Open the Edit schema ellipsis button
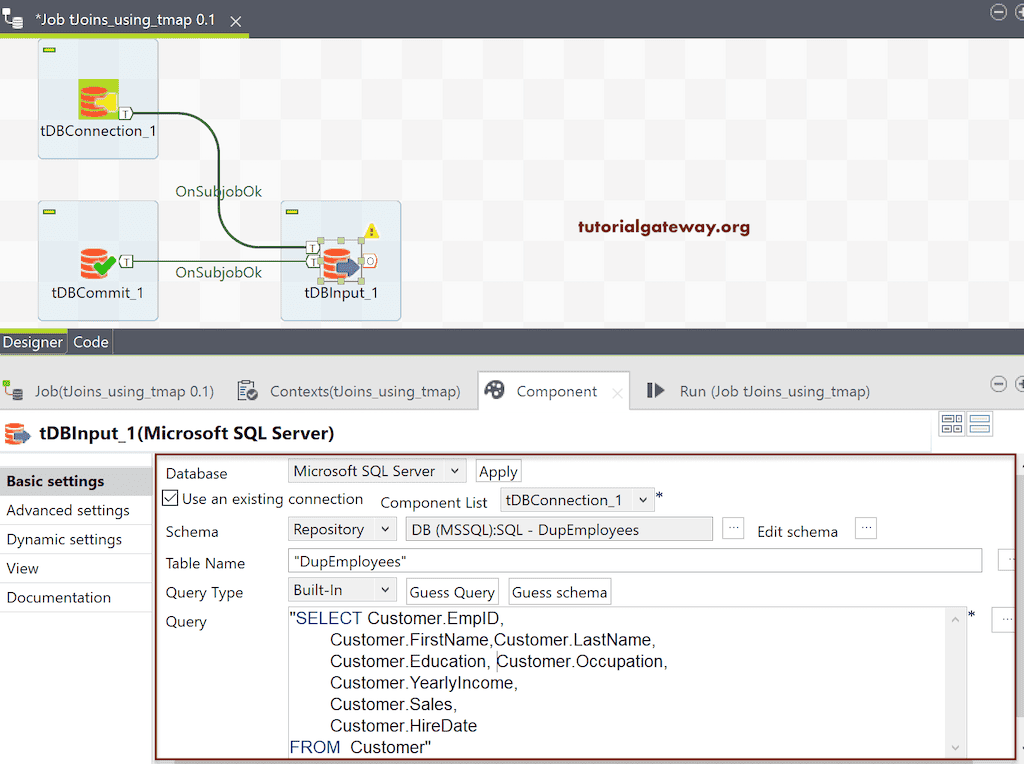The height and width of the screenshot is (764, 1024). click(865, 529)
